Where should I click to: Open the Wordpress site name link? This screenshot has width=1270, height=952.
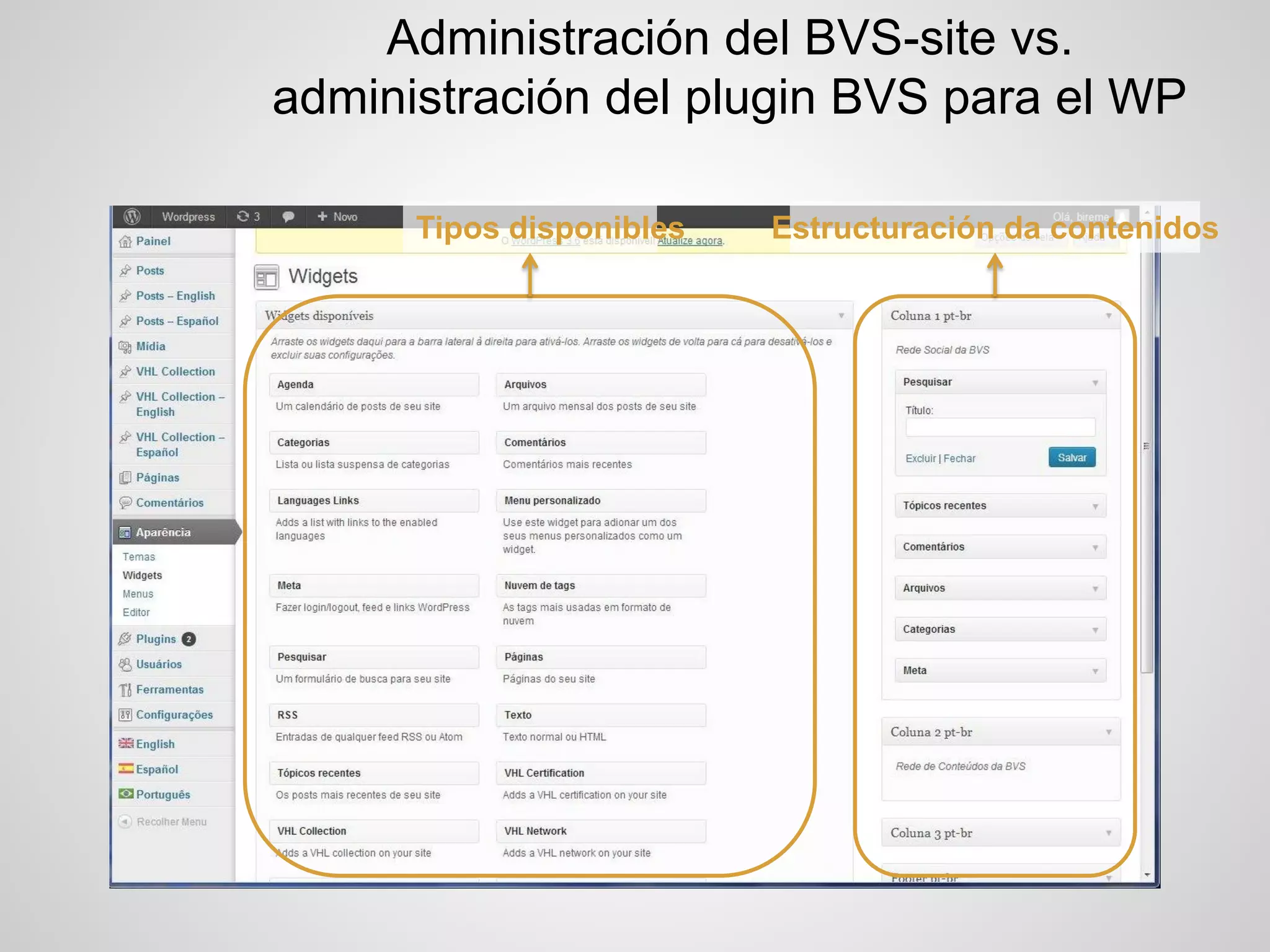tap(189, 217)
